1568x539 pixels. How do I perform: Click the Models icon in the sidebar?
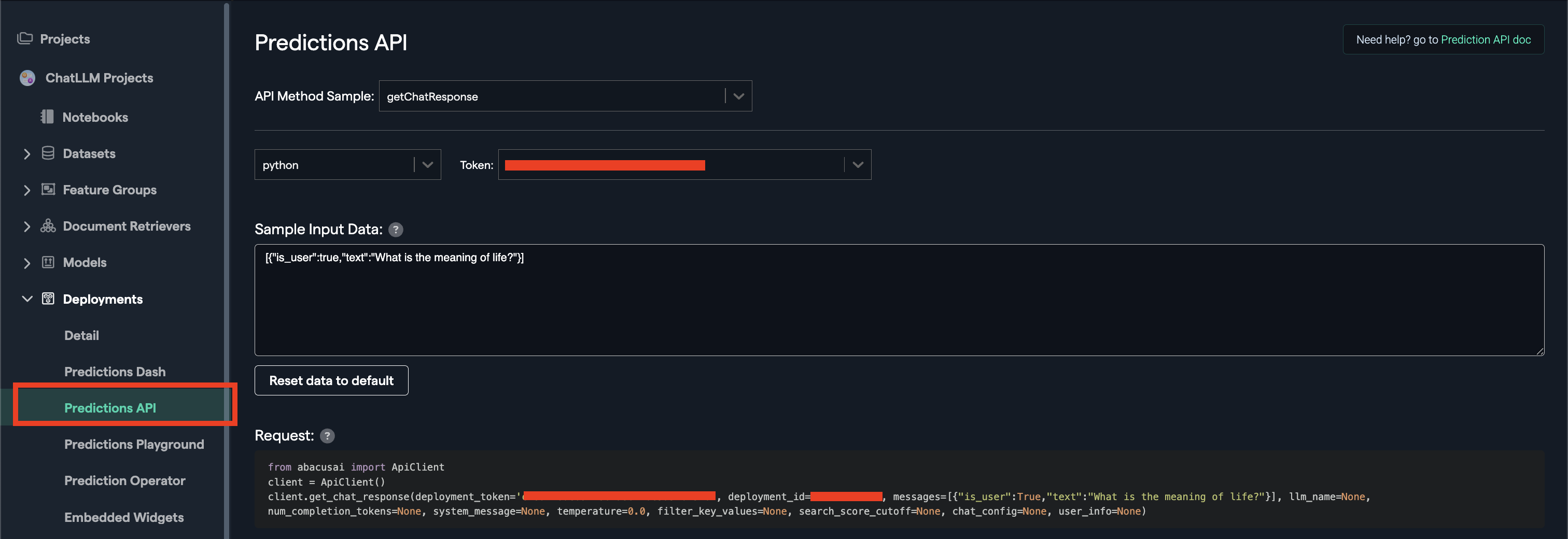pos(48,262)
